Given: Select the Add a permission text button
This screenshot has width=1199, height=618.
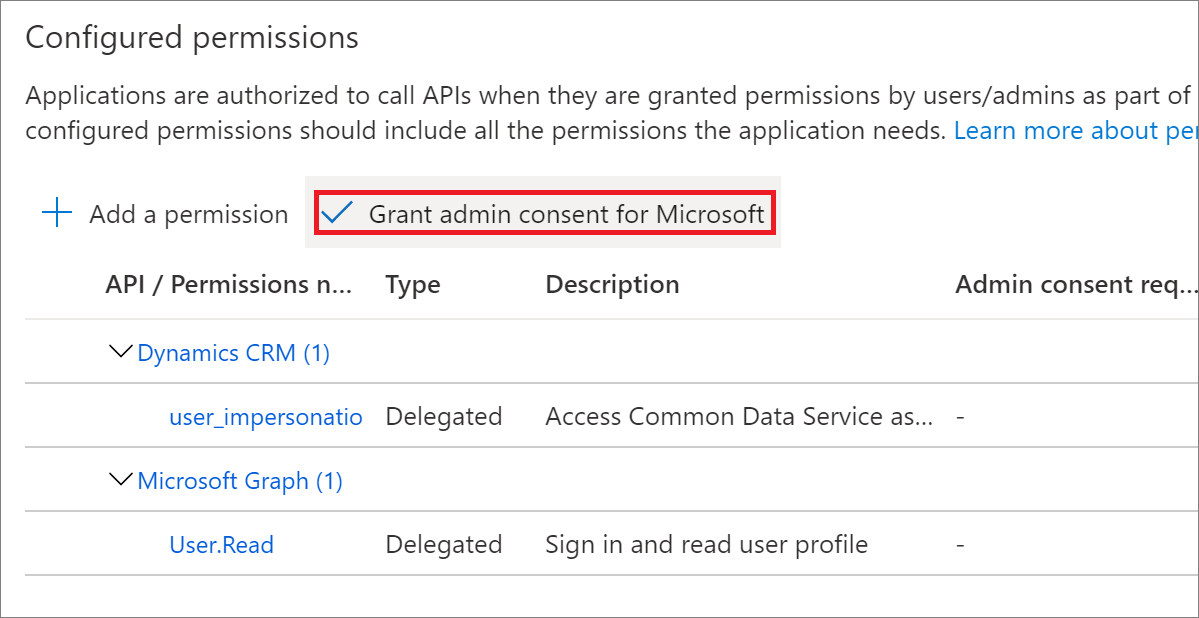Looking at the screenshot, I should point(188,214).
